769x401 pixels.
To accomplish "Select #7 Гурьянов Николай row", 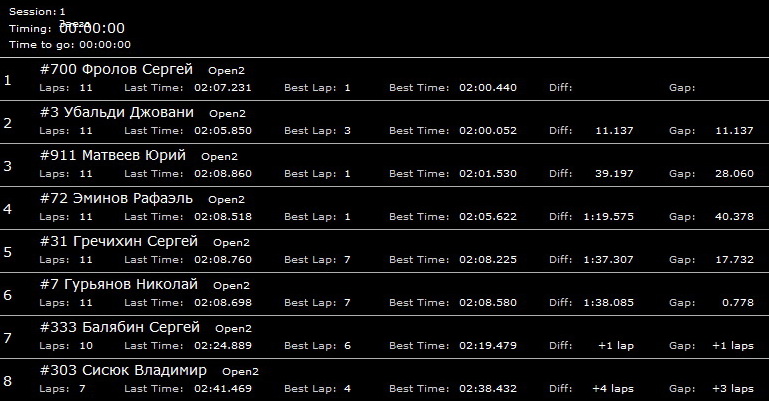I will click(384, 294).
